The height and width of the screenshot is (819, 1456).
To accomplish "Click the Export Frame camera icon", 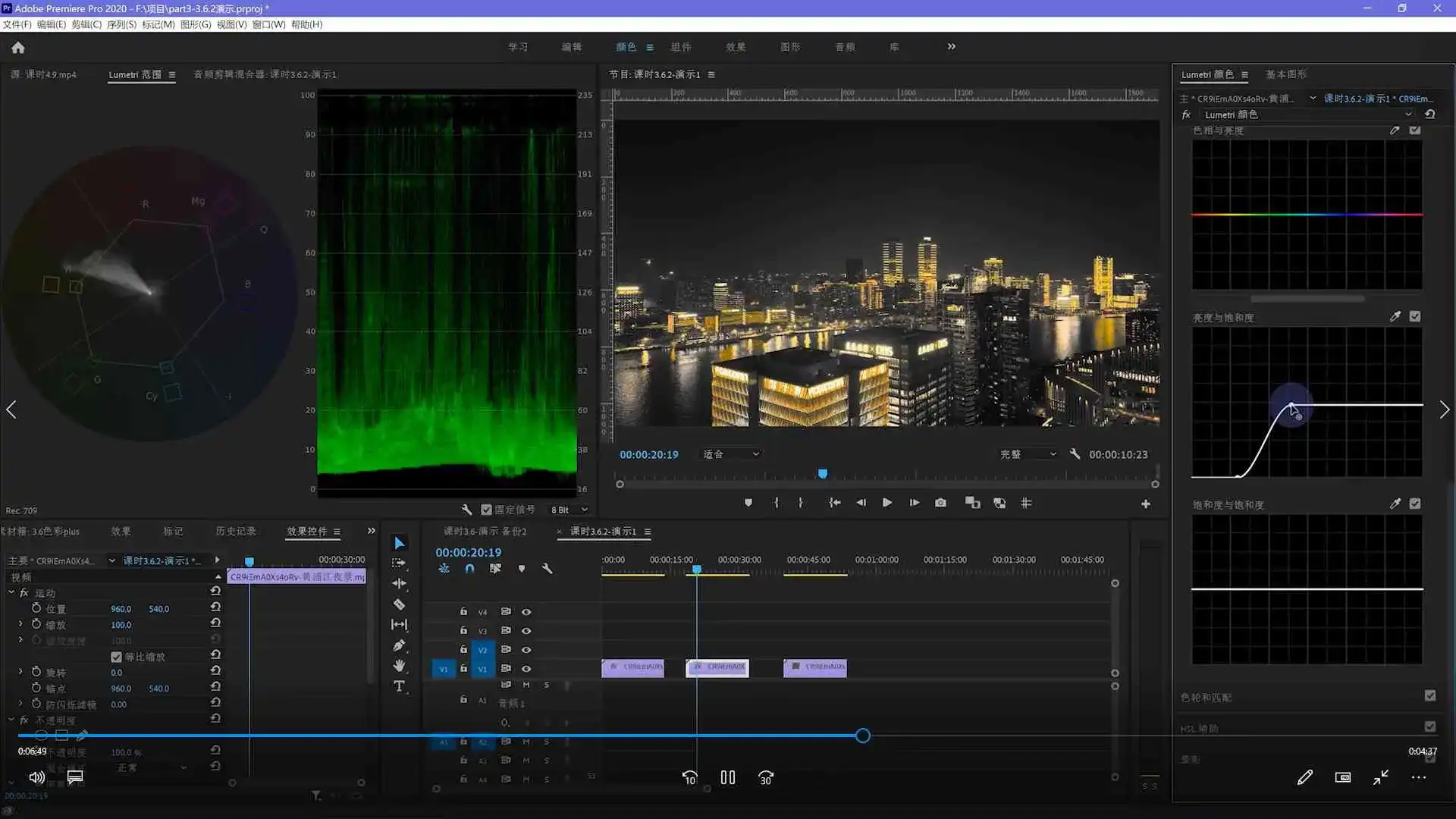I will click(x=940, y=503).
